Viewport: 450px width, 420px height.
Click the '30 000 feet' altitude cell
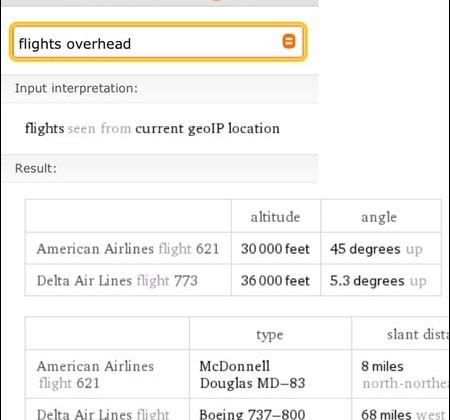(x=275, y=249)
